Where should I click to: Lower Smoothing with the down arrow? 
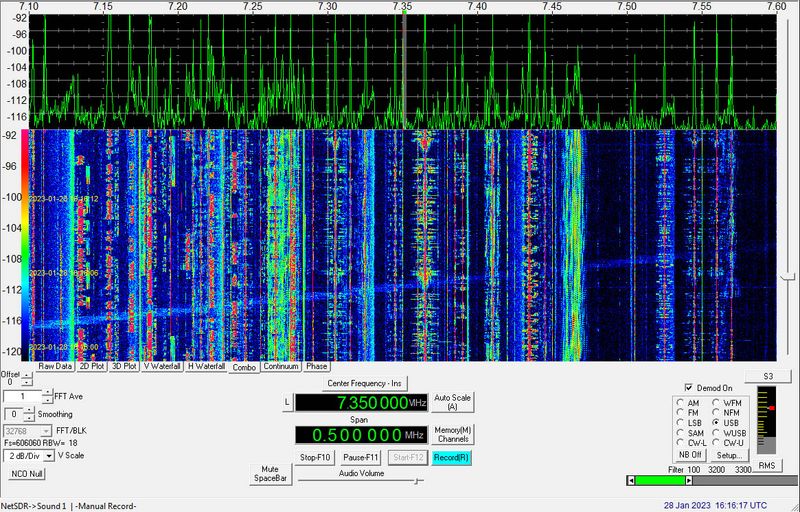(30, 418)
